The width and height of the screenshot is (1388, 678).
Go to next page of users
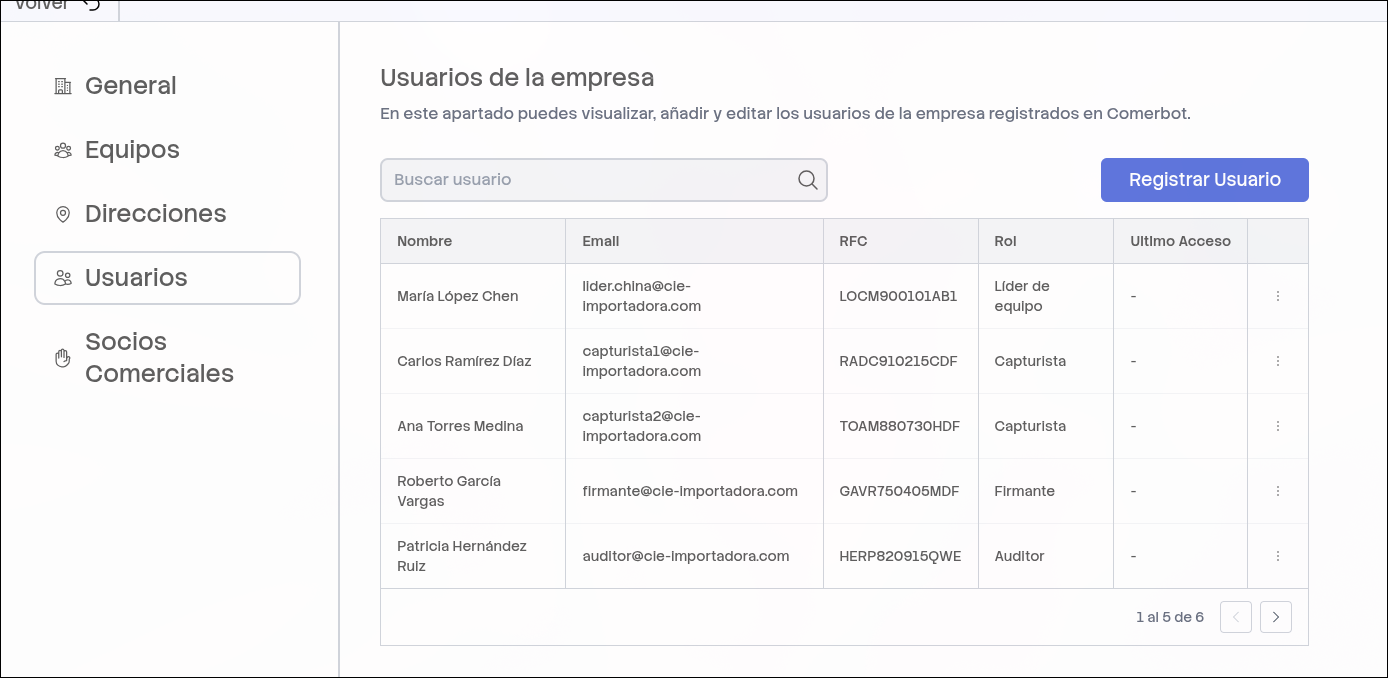click(x=1276, y=617)
